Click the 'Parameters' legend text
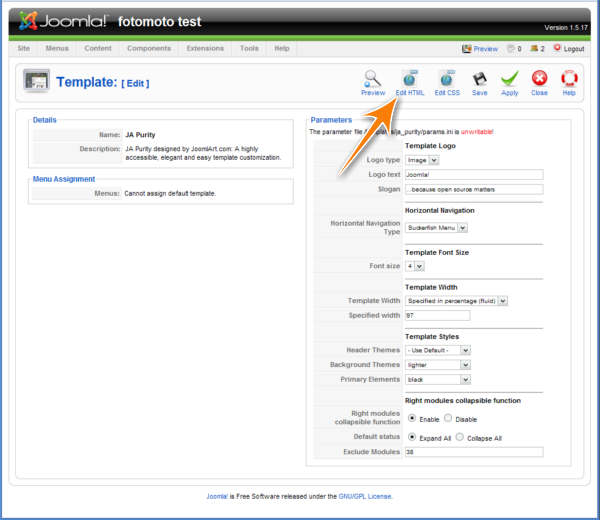The height and width of the screenshot is (520, 600). pyautogui.click(x=331, y=120)
